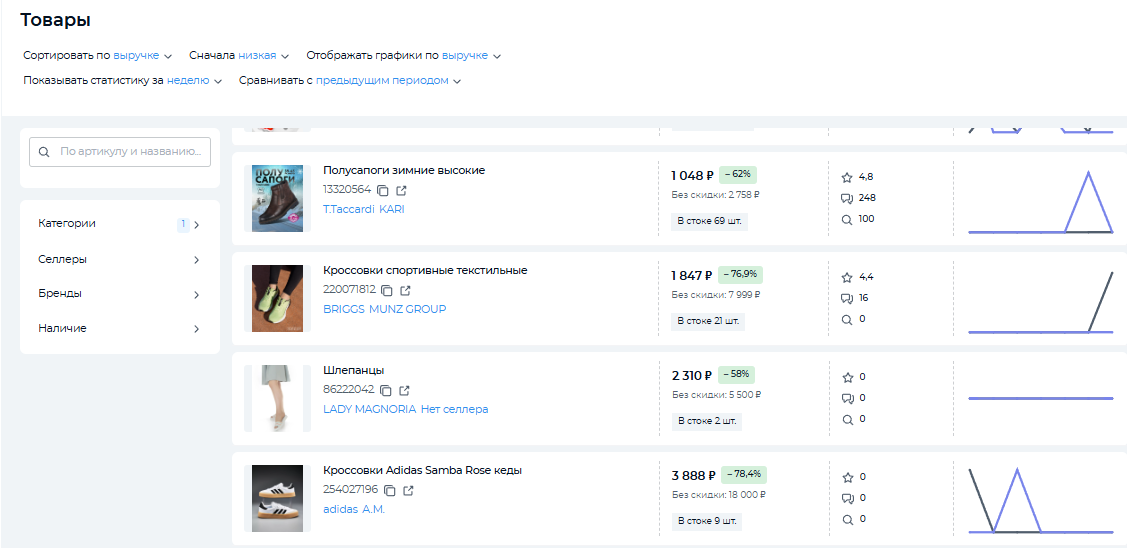Screen dimensions: 1127x548
Task: Open Отображать графики по выручке dropdown
Action: coord(470,56)
